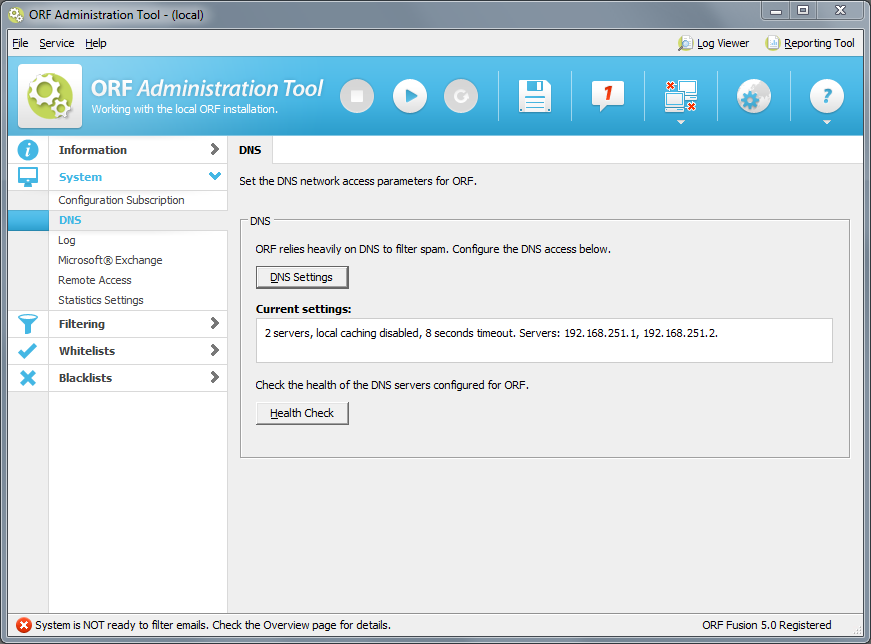This screenshot has height=644, width=871.
Task: Click 'System is NOT ready' status message
Action: tap(213, 625)
